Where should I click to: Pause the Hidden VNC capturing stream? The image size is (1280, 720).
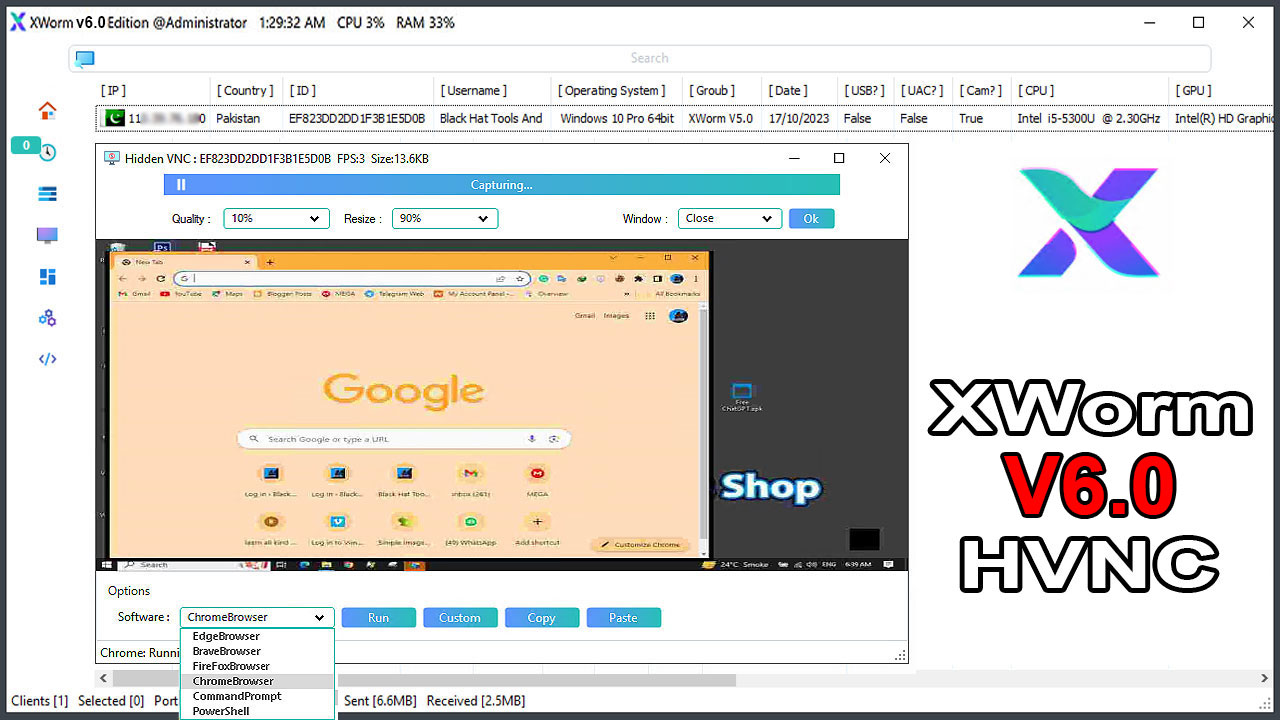click(x=180, y=184)
